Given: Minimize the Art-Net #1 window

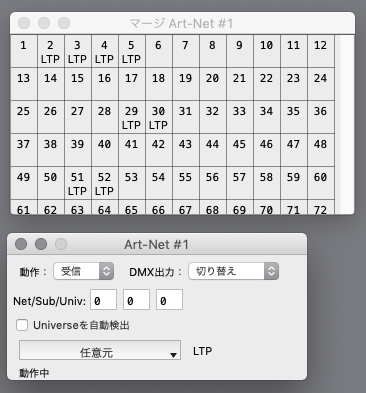Looking at the screenshot, I should click(41, 244).
